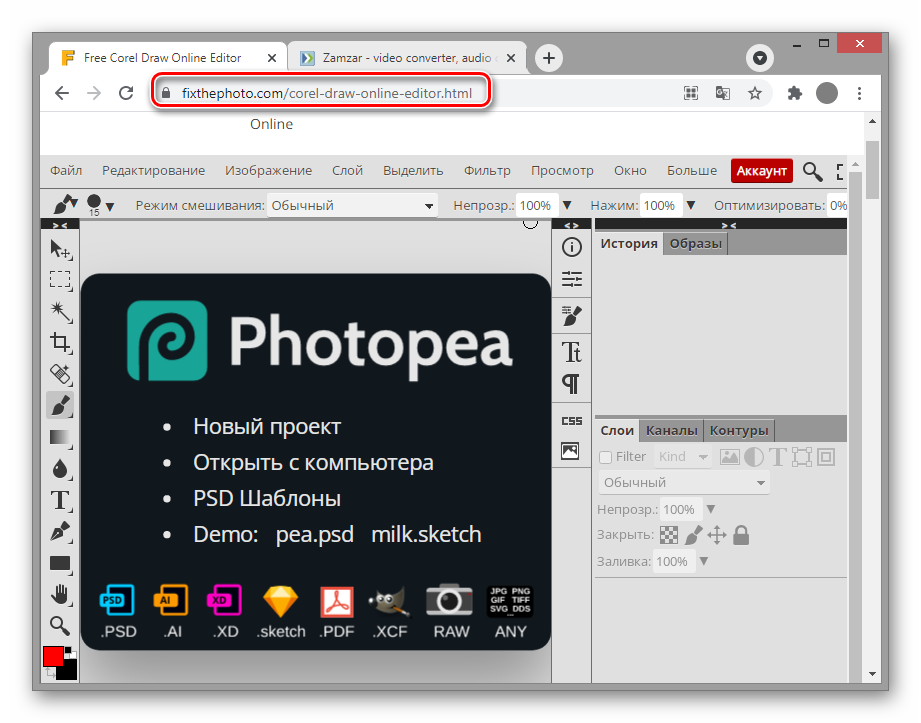Expand the brush opacity slider arrow

pos(567,206)
